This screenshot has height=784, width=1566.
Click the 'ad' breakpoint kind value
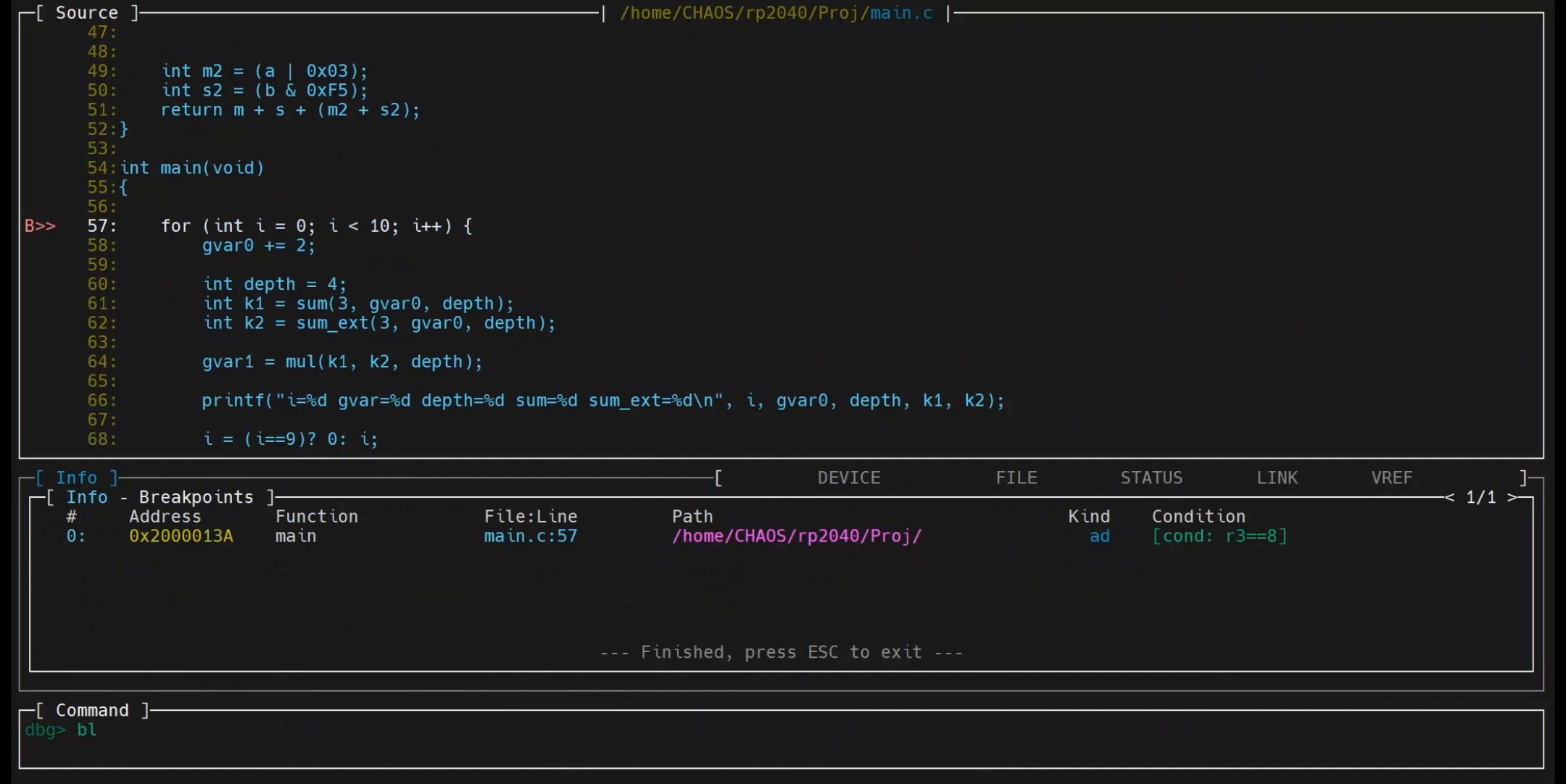pos(1099,536)
